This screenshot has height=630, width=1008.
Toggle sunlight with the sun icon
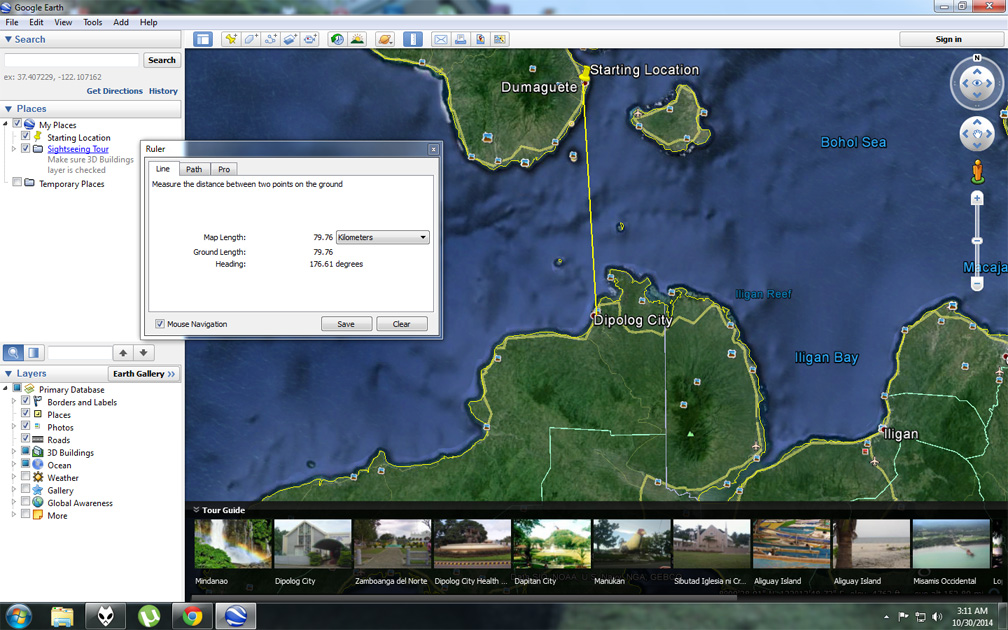tap(357, 38)
